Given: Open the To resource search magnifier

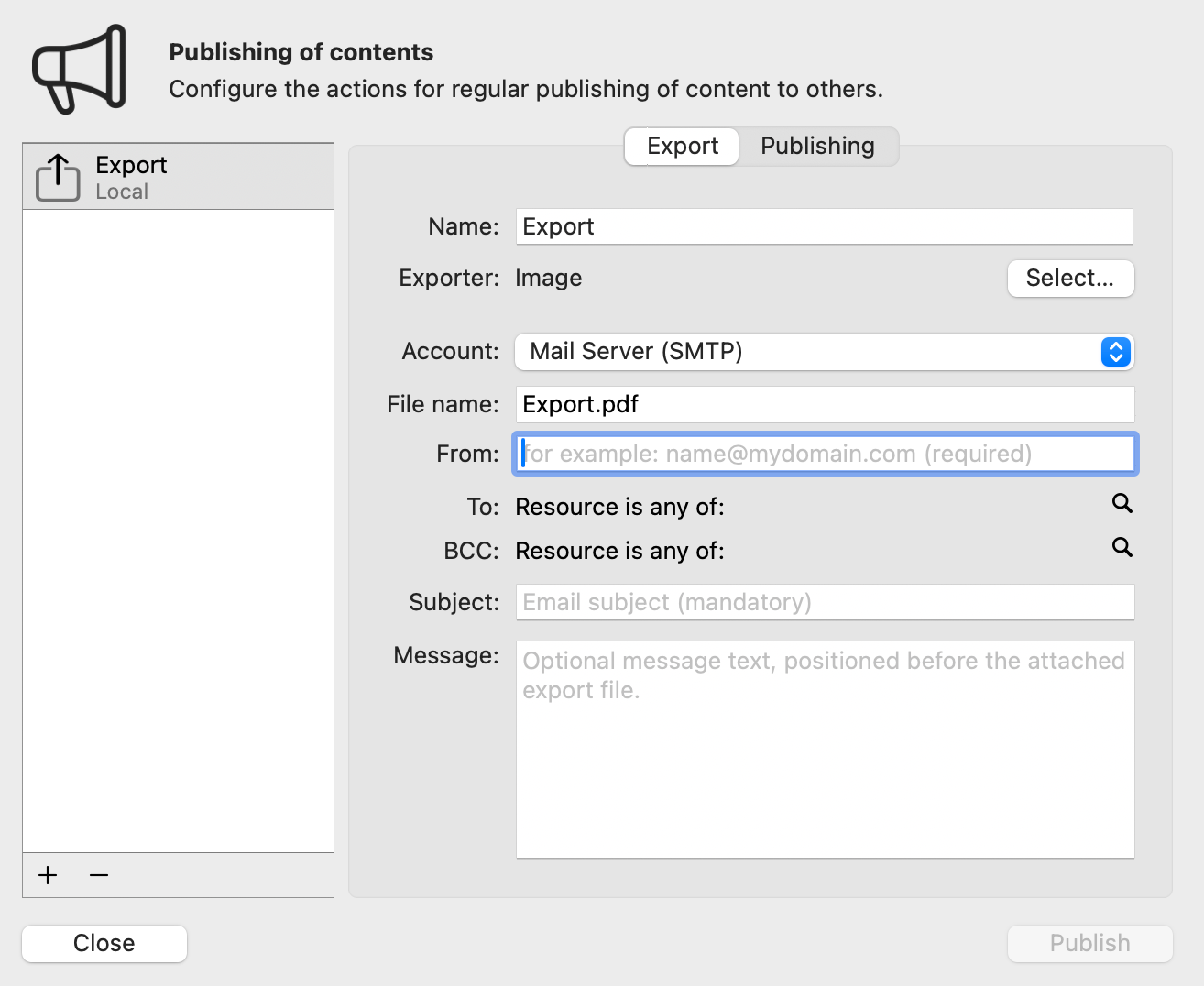Looking at the screenshot, I should pyautogui.click(x=1122, y=503).
